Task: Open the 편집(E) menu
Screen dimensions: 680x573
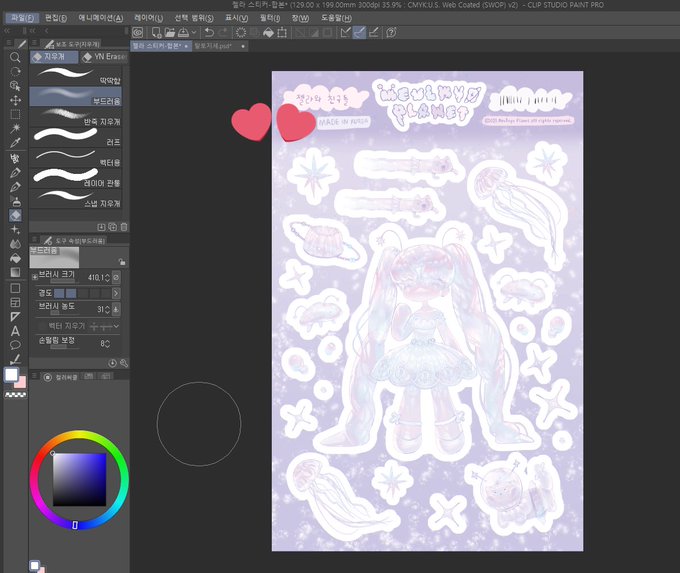Action: [x=56, y=18]
